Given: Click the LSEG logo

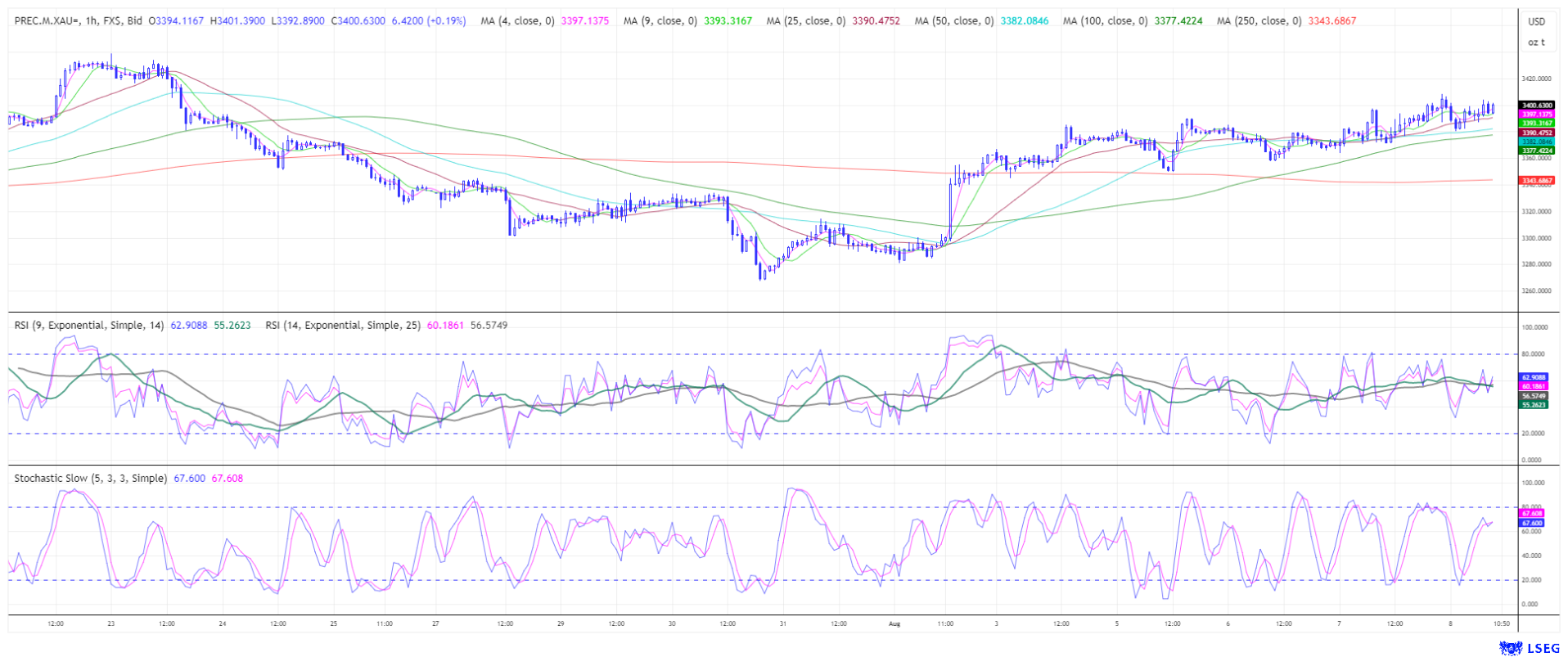Looking at the screenshot, I should [x=1530, y=648].
